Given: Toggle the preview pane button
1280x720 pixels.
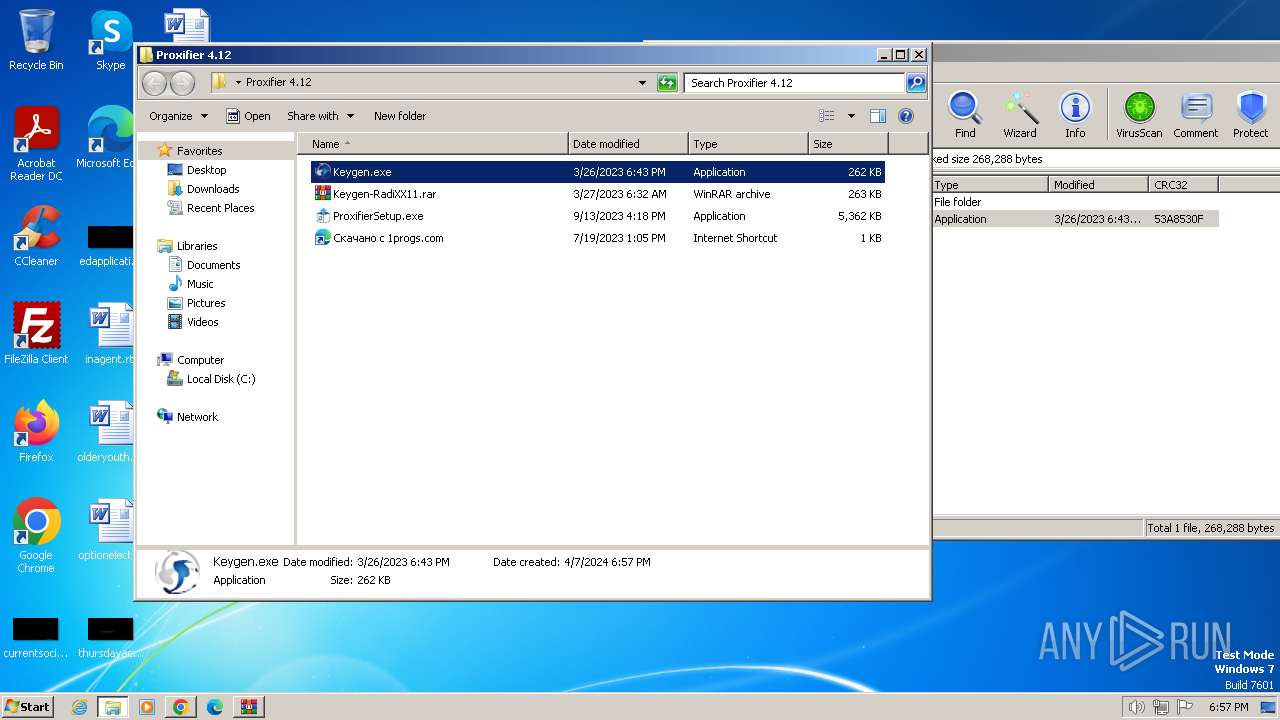Looking at the screenshot, I should 877,116.
